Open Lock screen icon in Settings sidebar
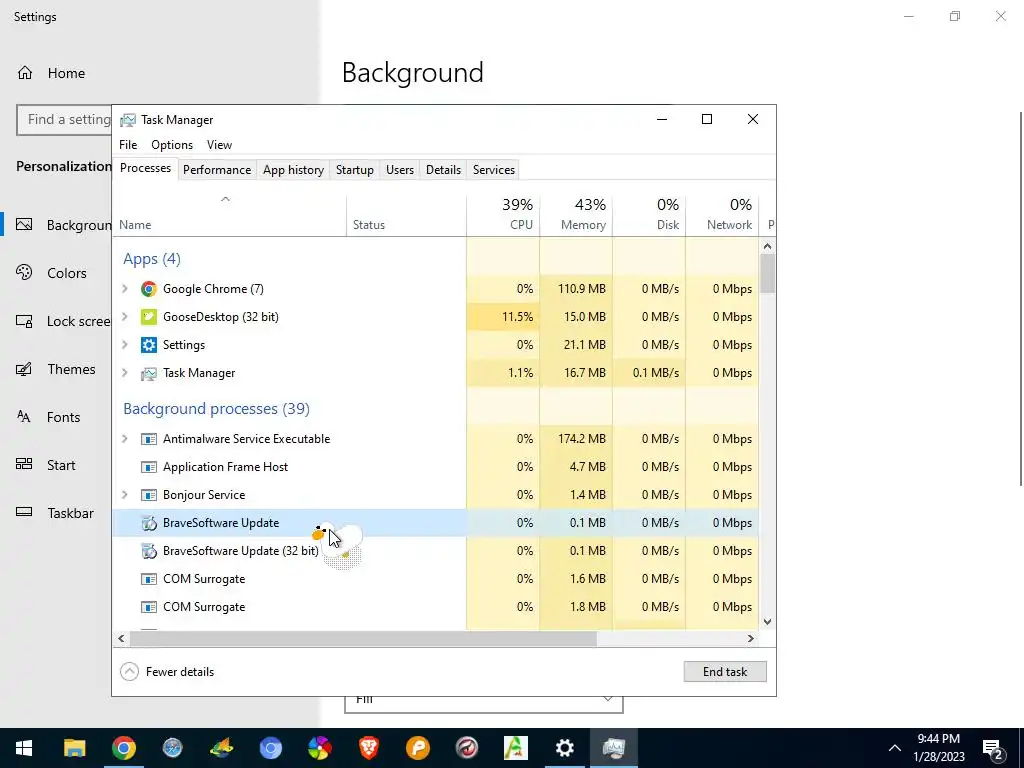The width and height of the screenshot is (1024, 768). 24,321
